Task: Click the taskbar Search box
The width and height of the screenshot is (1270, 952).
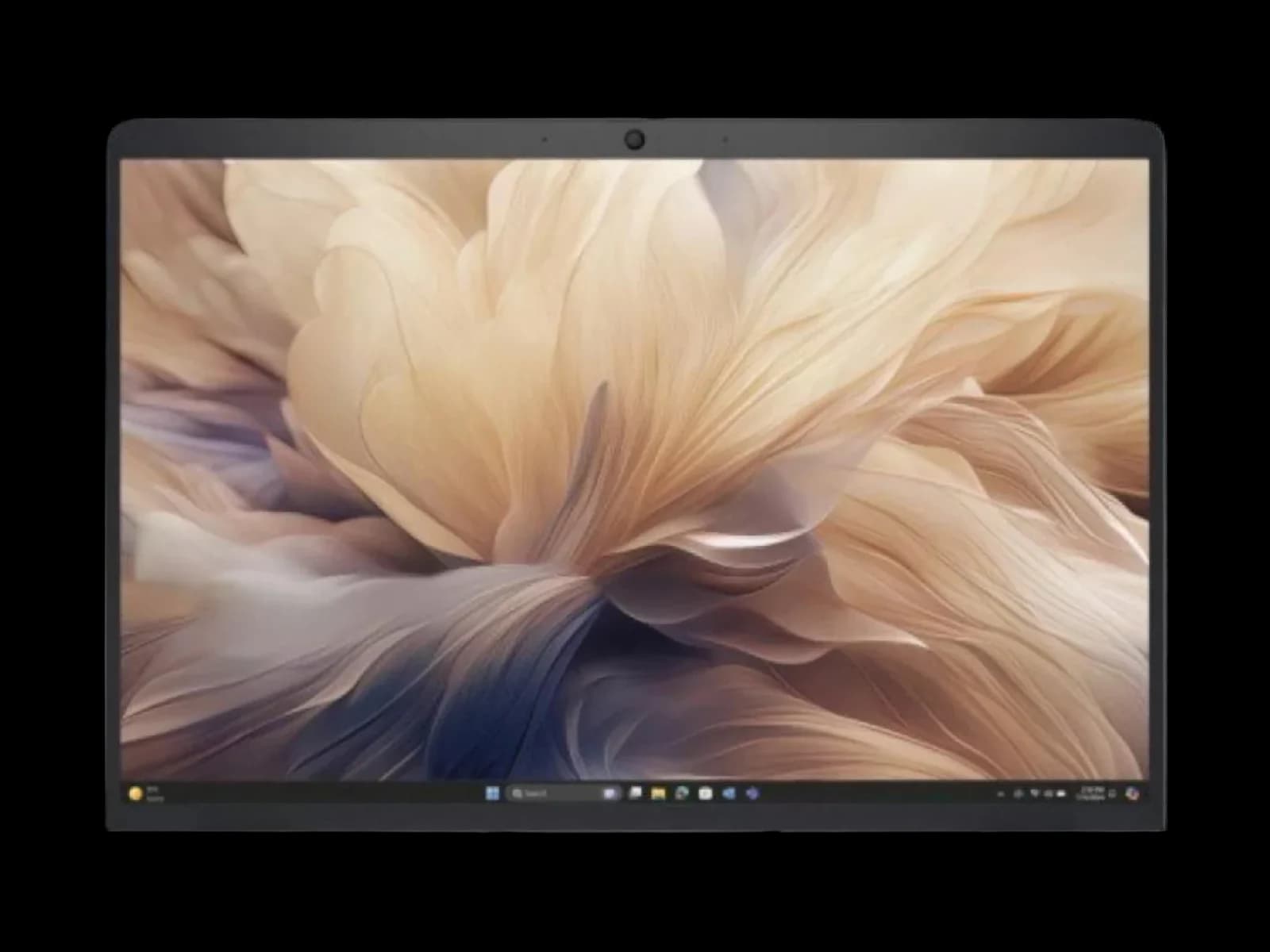Action: (x=564, y=793)
